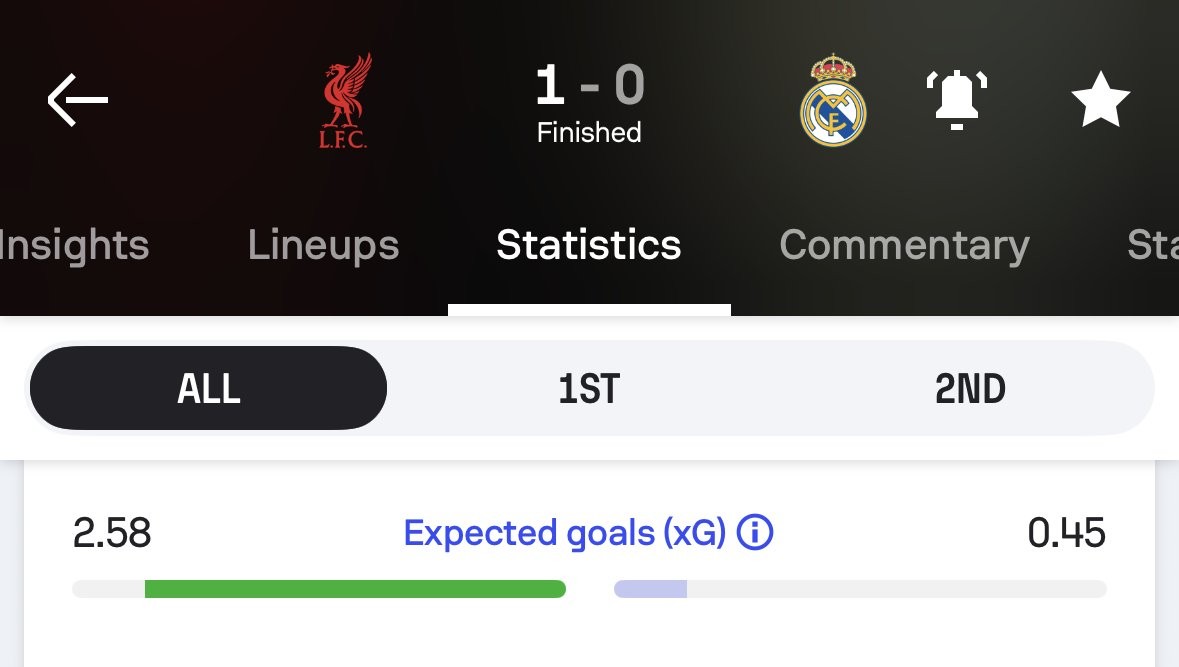Select the ALL period filter

(x=208, y=388)
